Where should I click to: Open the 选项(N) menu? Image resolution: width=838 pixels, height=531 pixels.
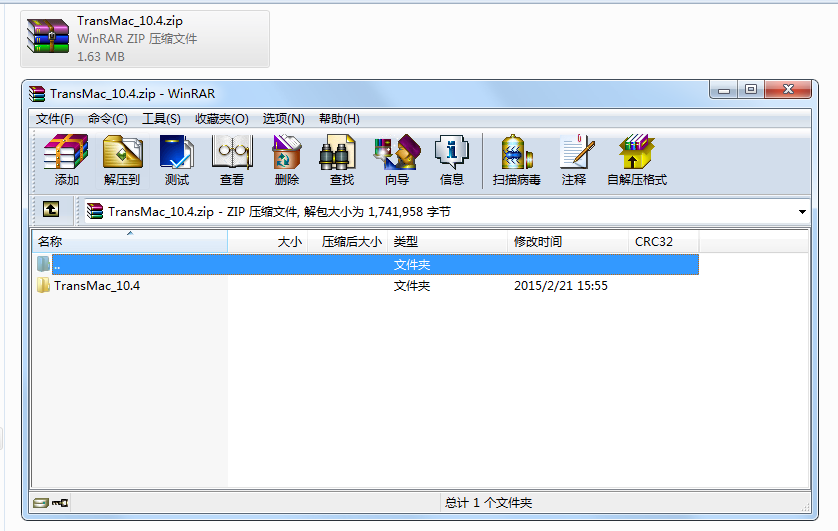(x=283, y=119)
